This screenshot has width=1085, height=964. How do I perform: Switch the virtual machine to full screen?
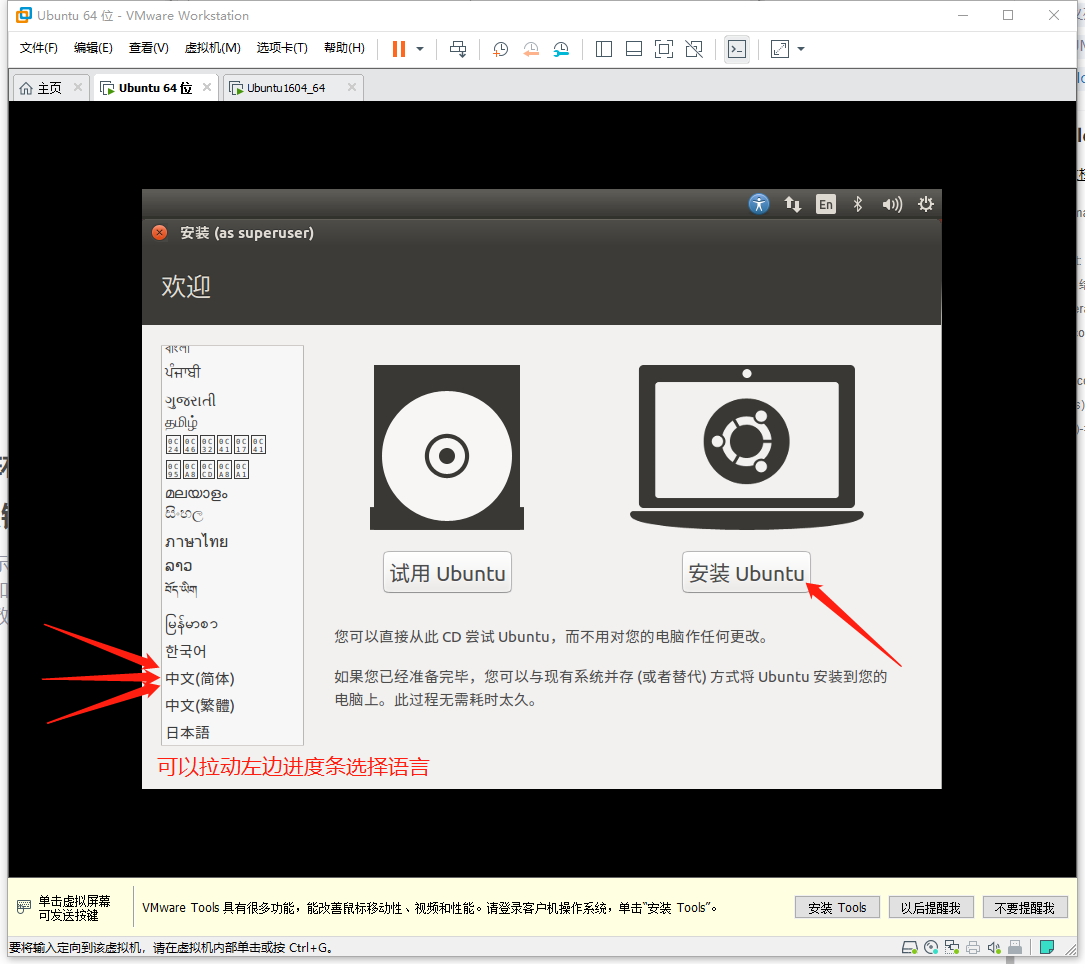663,48
